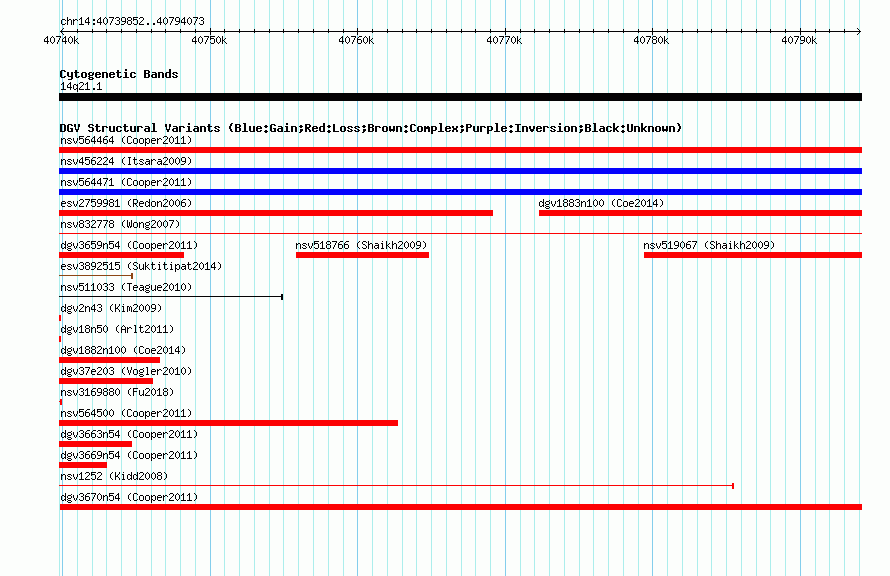Click the red dgv1883n100 loss bar
Screen dimensions: 890x576
tap(700, 213)
